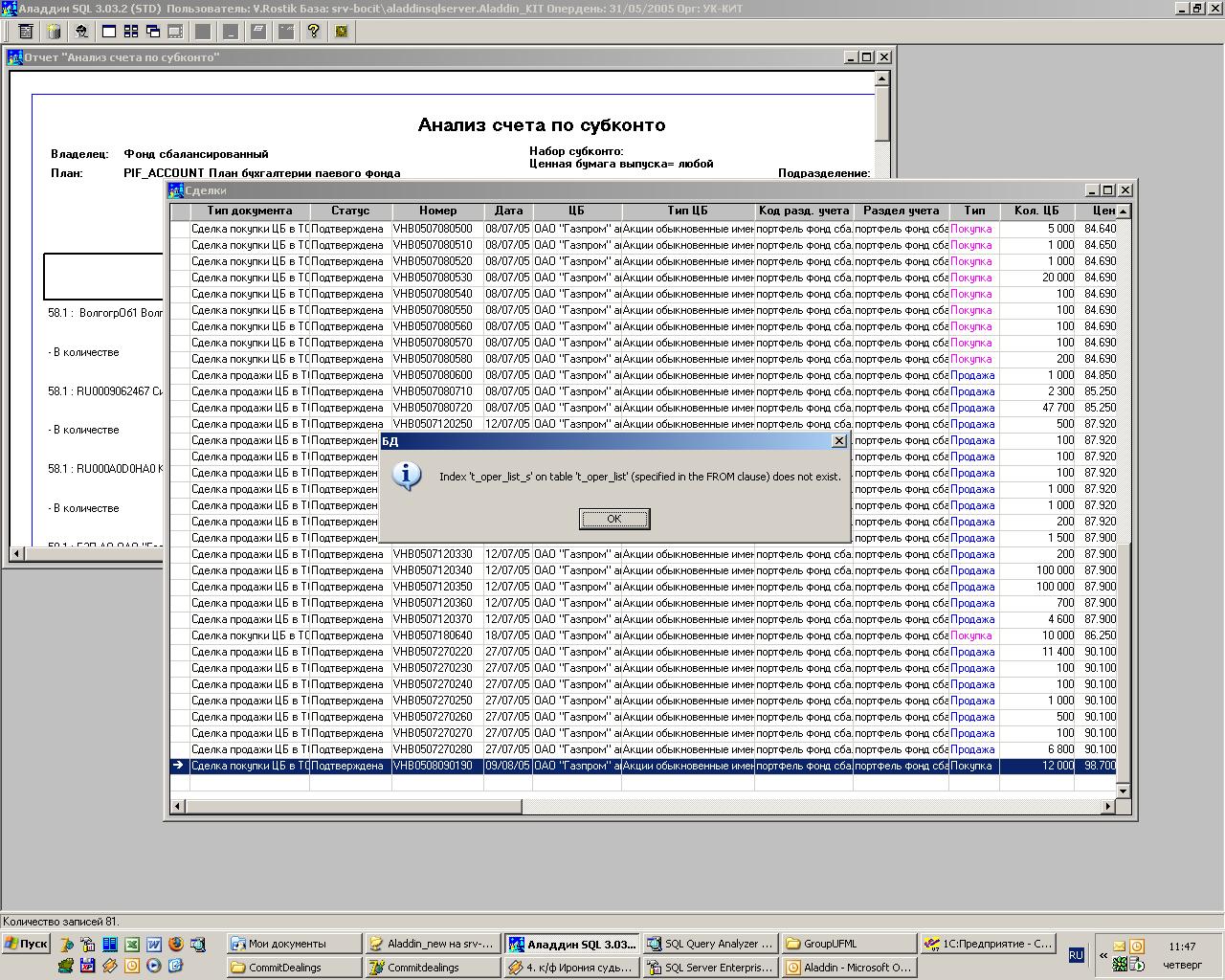Click the blue books quick launch icon
Viewport: 1225px width, 980px height.
pyautogui.click(x=109, y=945)
